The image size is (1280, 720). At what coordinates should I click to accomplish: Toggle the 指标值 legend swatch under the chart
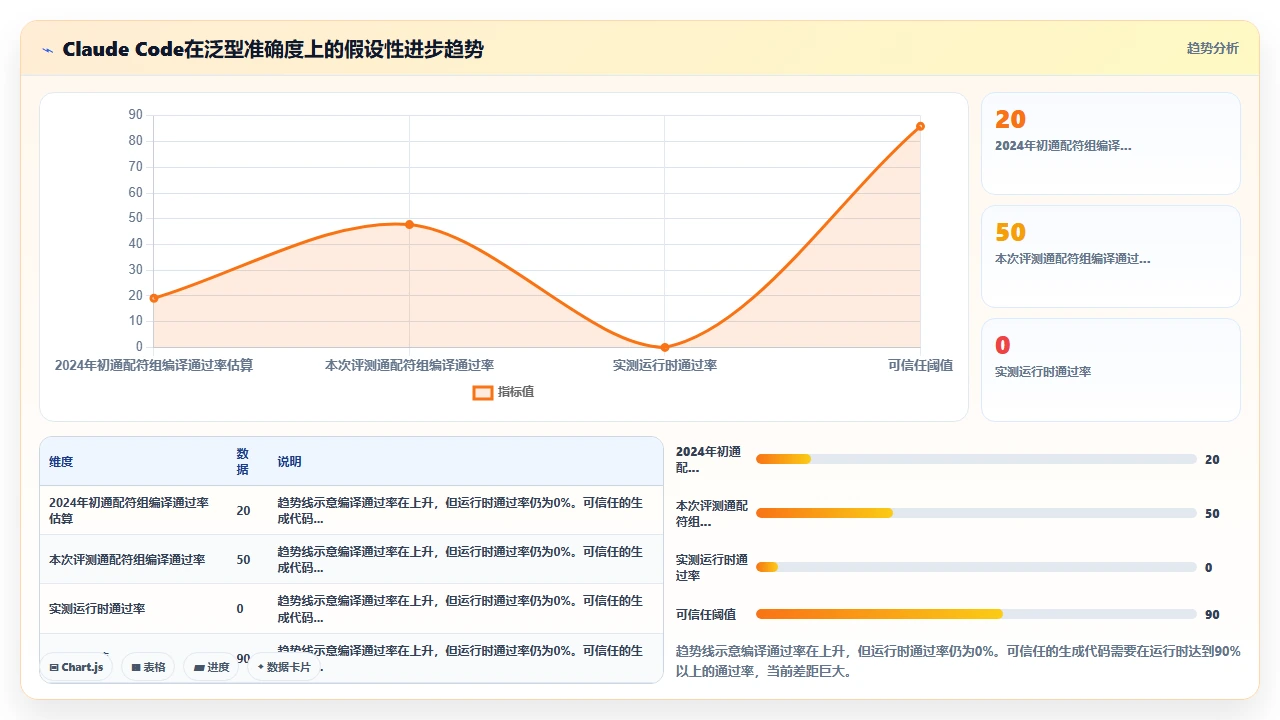[483, 392]
